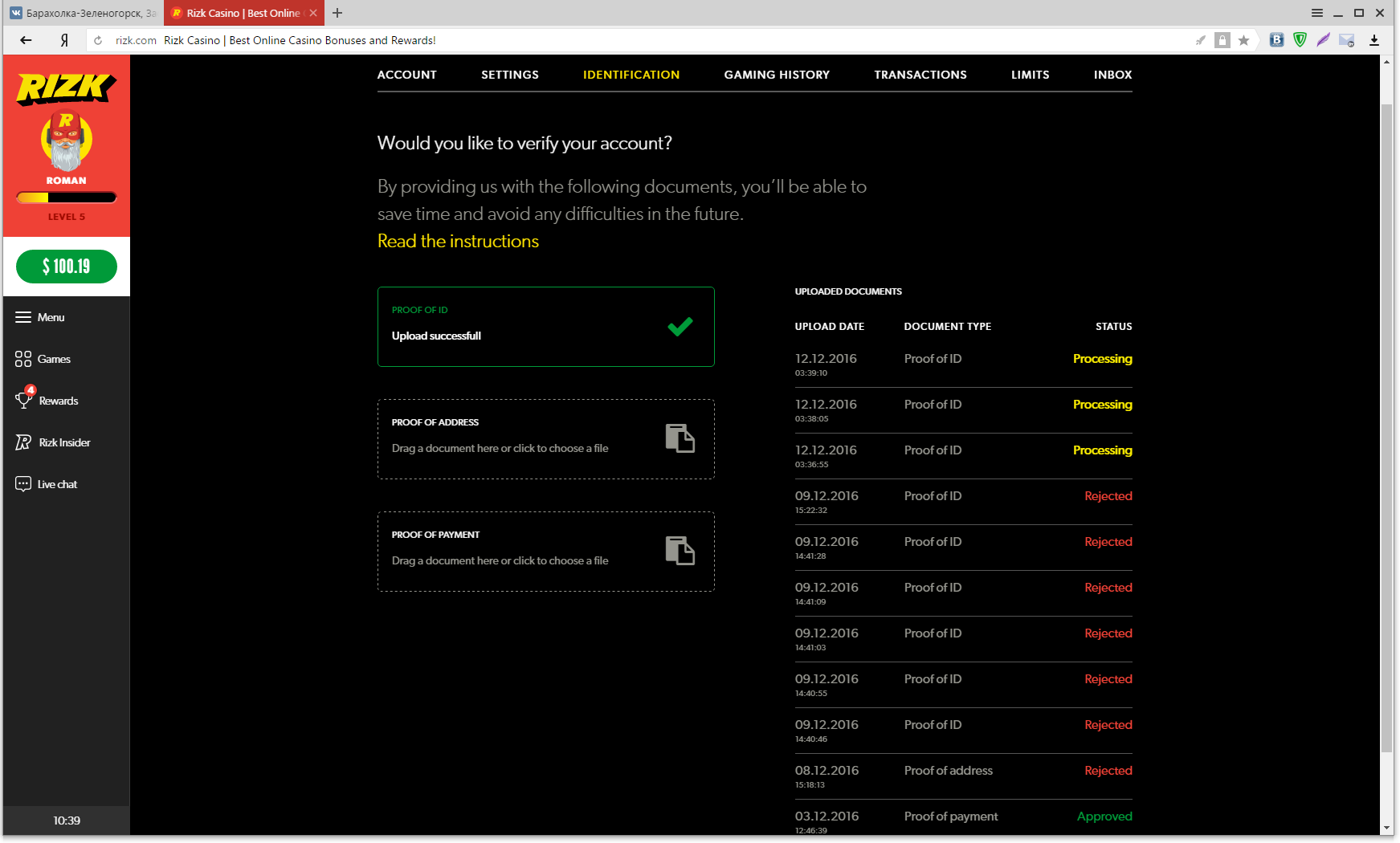Open the purple feather extension icon
Viewport: 1400px width, 843px height.
1324,40
